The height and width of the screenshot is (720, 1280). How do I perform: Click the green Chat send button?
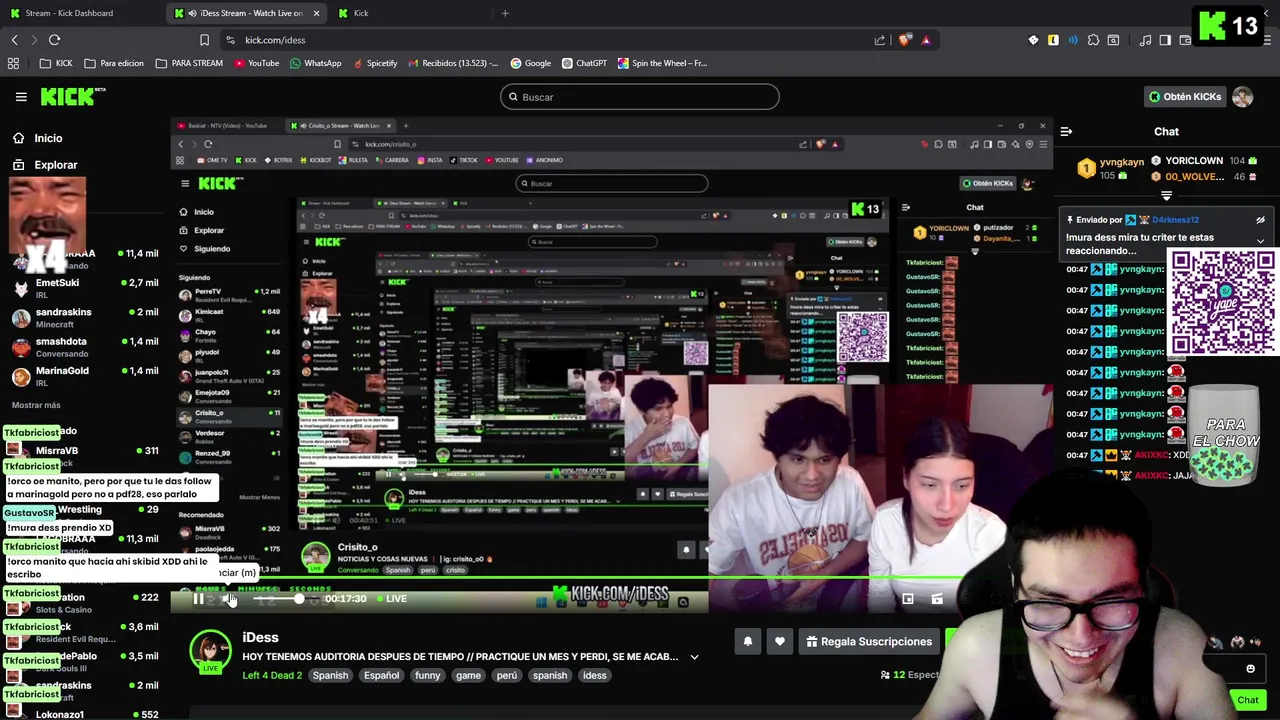[x=1247, y=700]
